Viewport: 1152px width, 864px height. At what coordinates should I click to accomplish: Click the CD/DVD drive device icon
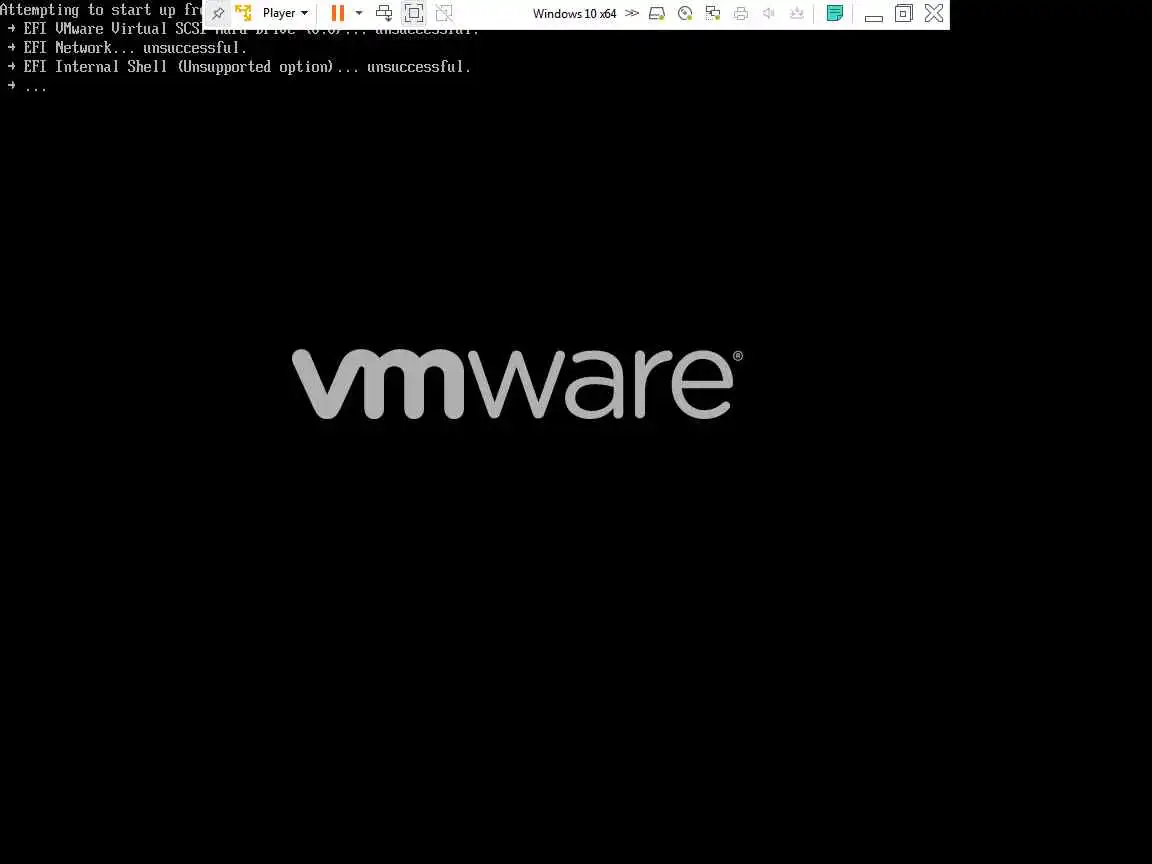pyautogui.click(x=685, y=13)
